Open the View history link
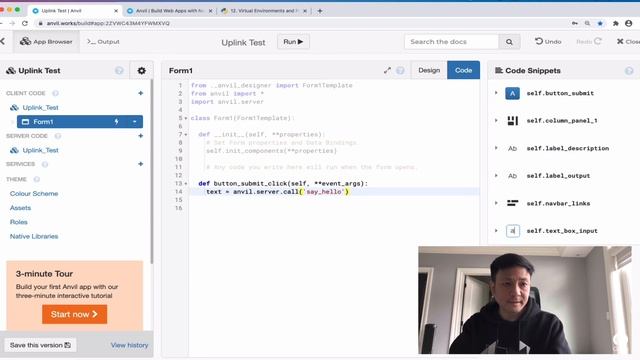The image size is (640, 360). (129, 345)
